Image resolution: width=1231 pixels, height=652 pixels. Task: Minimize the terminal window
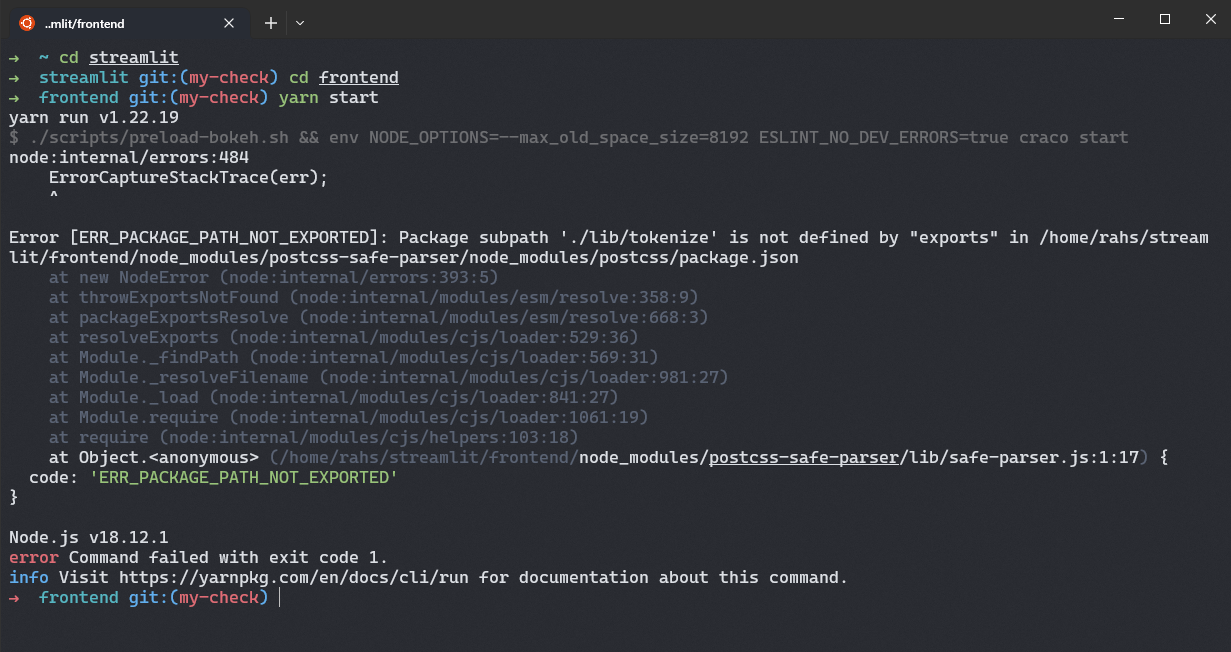[x=1119, y=19]
